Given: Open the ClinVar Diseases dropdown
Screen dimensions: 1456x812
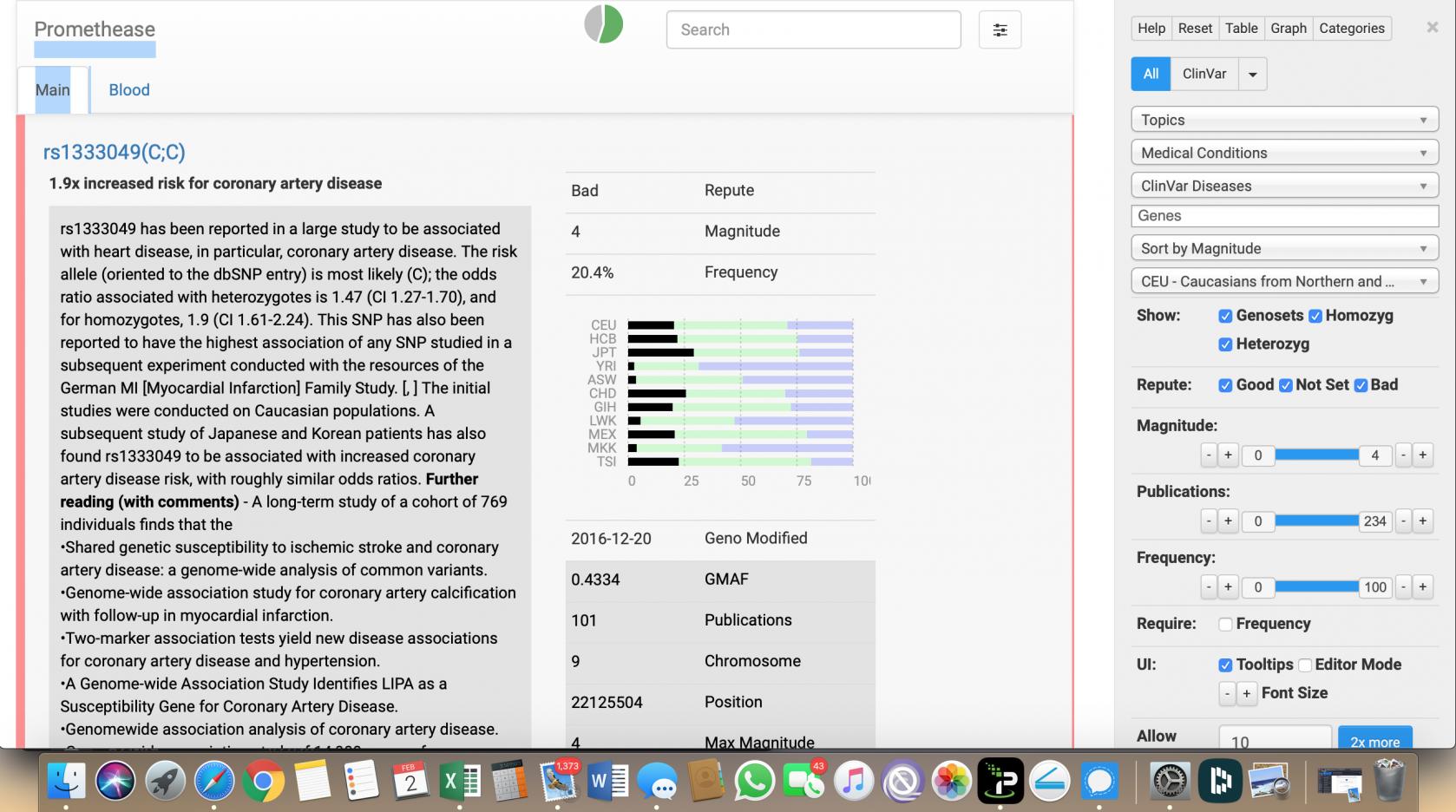Looking at the screenshot, I should 1284,186.
